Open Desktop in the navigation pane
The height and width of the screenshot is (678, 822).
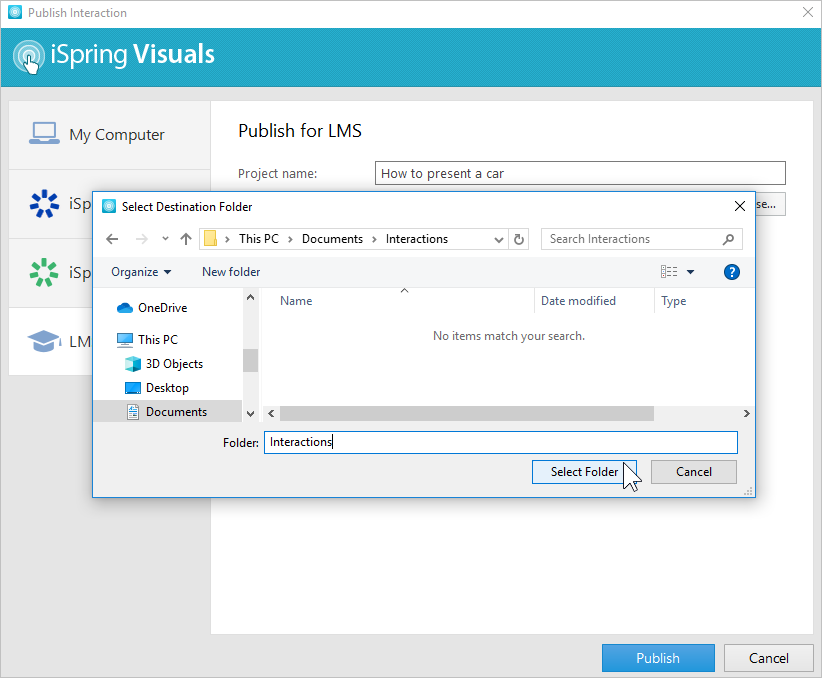click(x=167, y=388)
